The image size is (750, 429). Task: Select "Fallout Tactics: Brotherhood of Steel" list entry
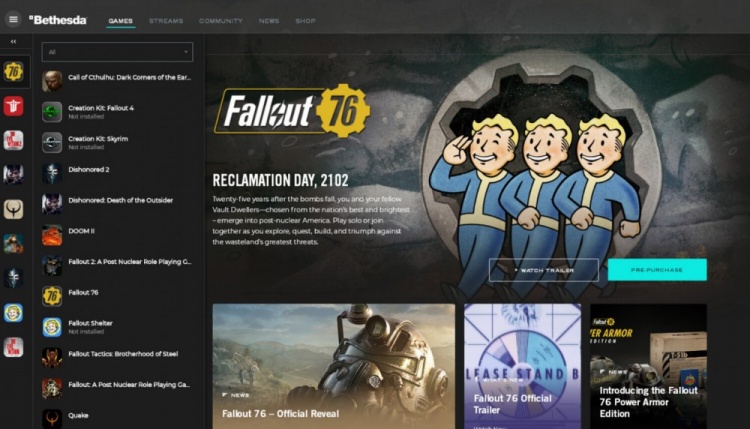117,358
